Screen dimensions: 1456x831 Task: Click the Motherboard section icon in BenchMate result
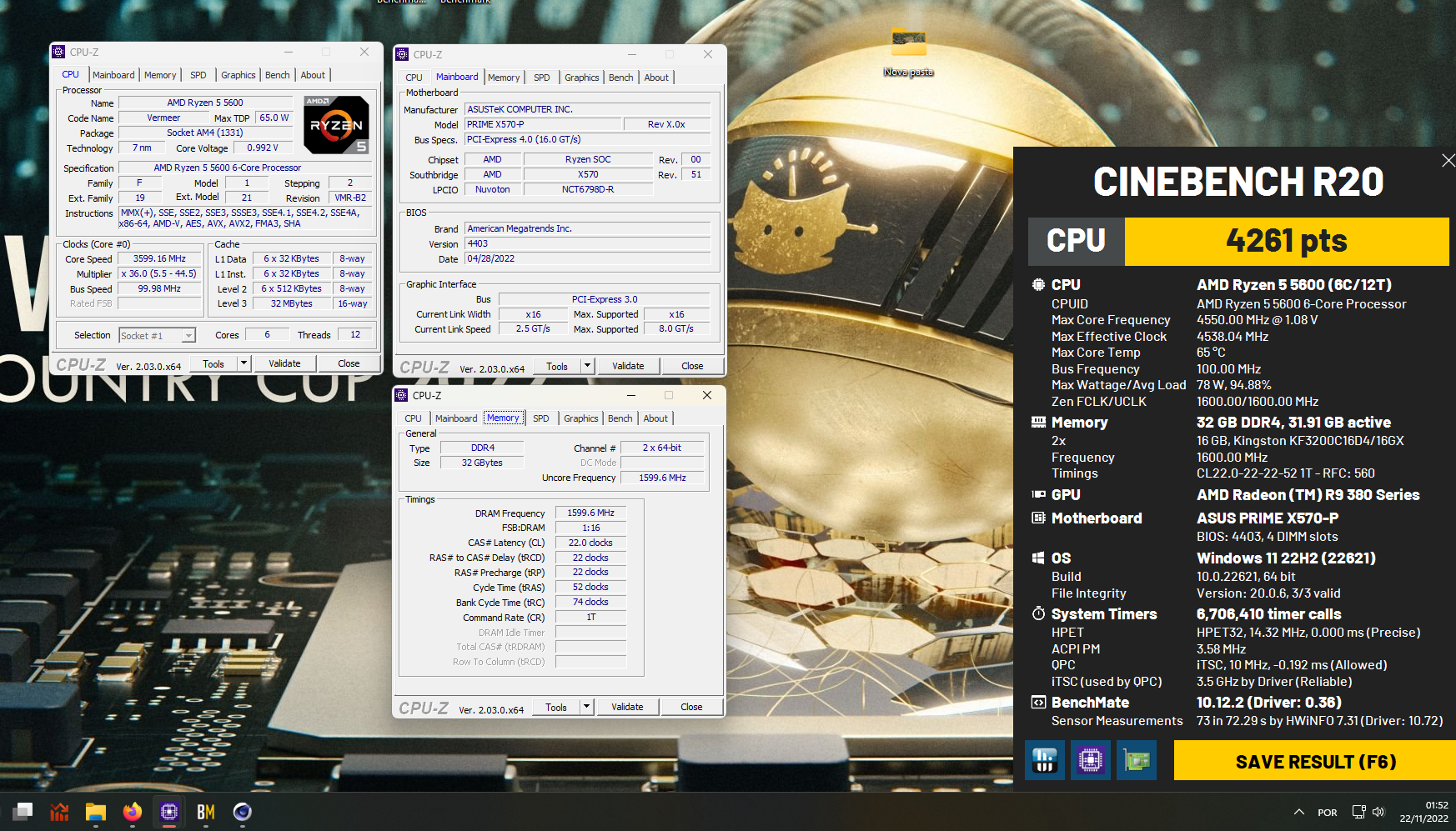point(1038,518)
